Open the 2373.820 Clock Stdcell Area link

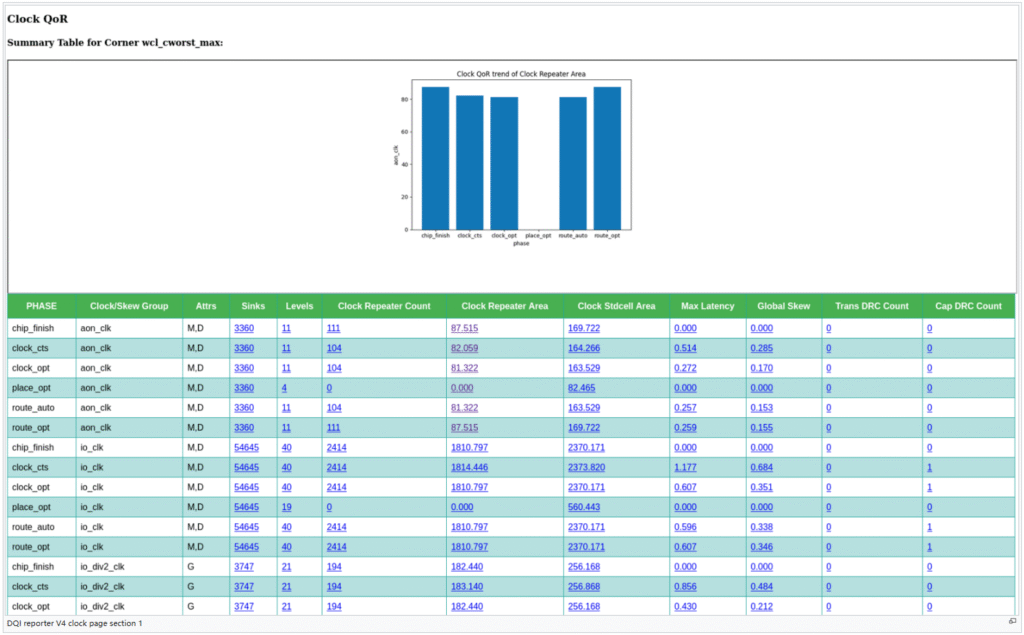click(586, 467)
